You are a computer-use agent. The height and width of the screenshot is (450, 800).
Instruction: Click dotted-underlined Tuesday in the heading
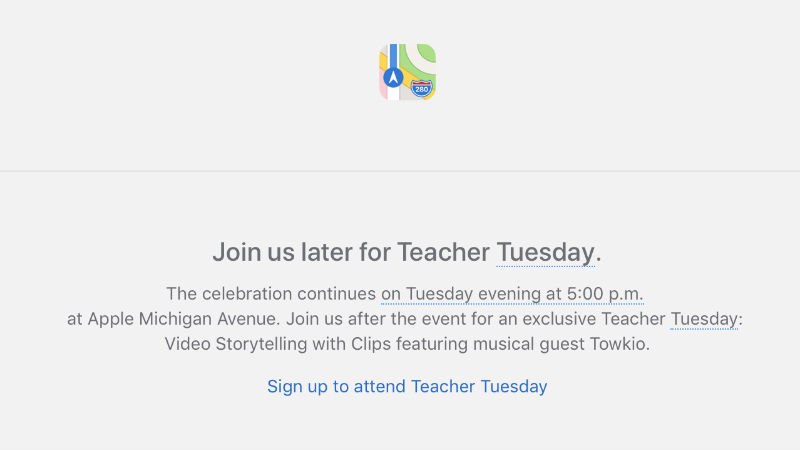545,252
